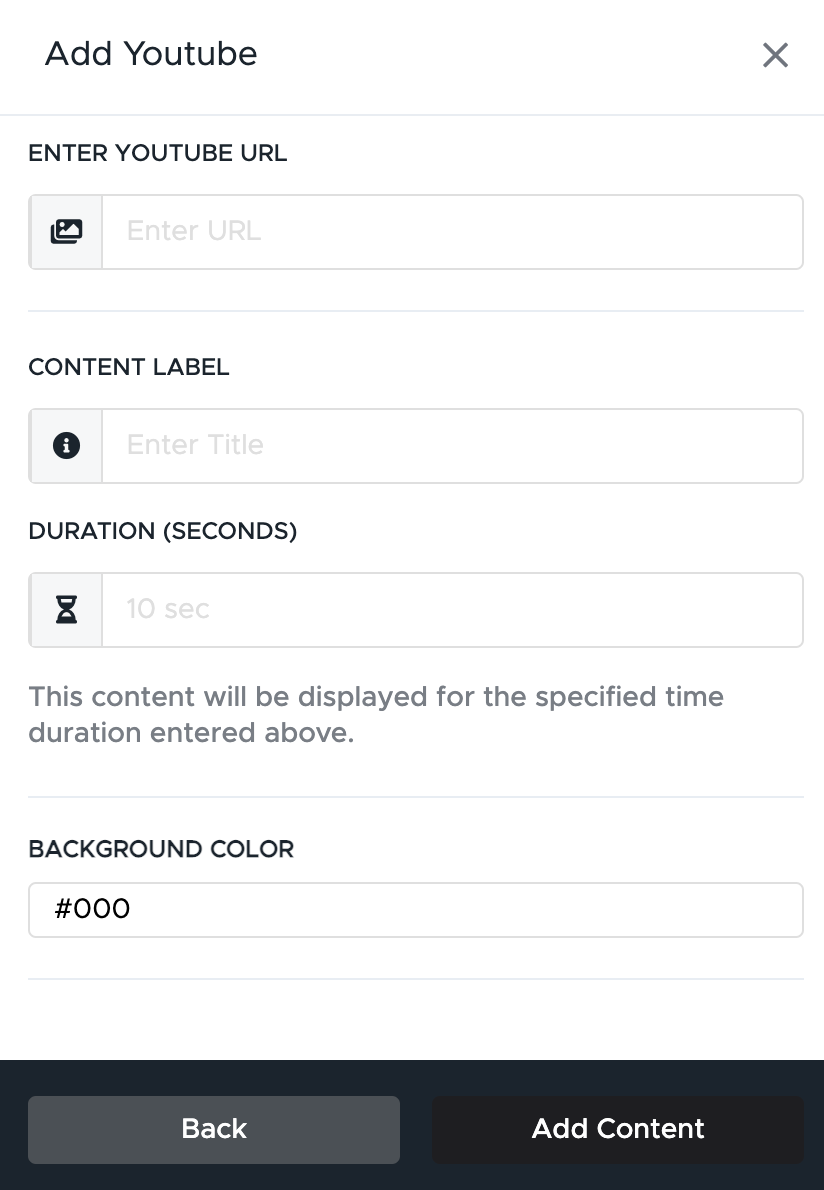Focus the Enter Title input field
824x1190 pixels.
coord(452,445)
